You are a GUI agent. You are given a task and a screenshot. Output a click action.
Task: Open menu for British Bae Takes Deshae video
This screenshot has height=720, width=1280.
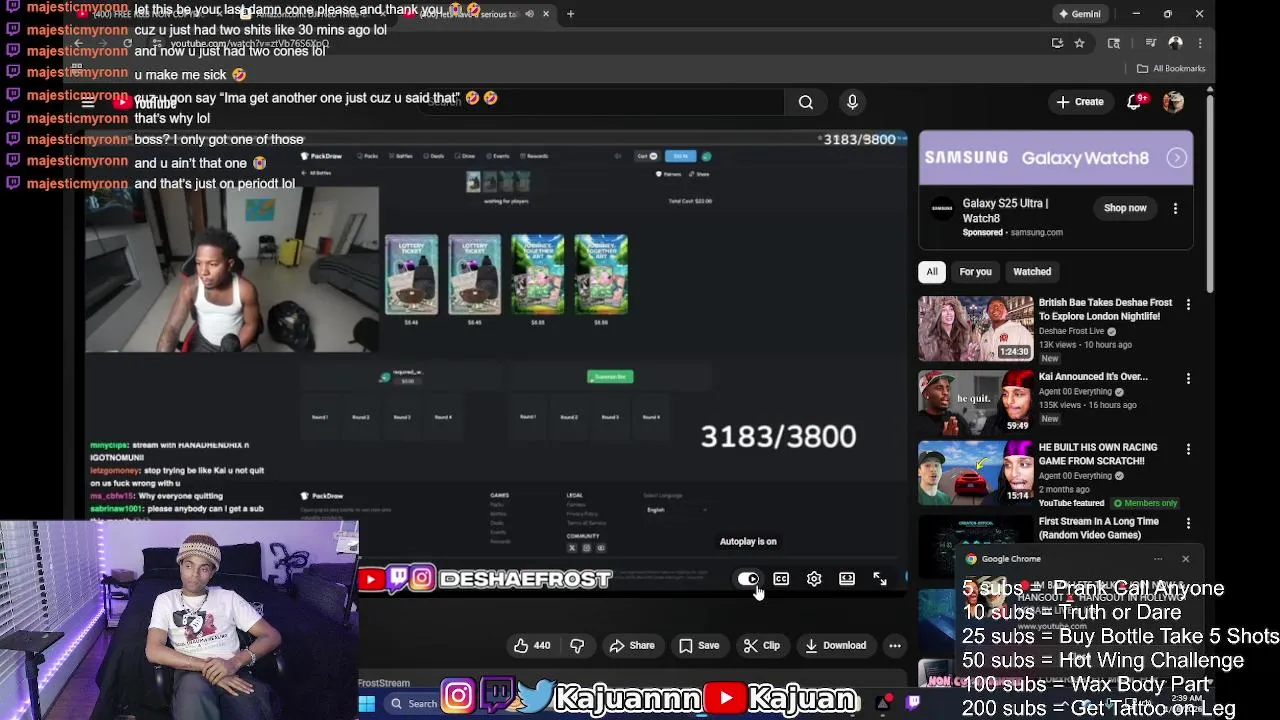pos(1188,304)
